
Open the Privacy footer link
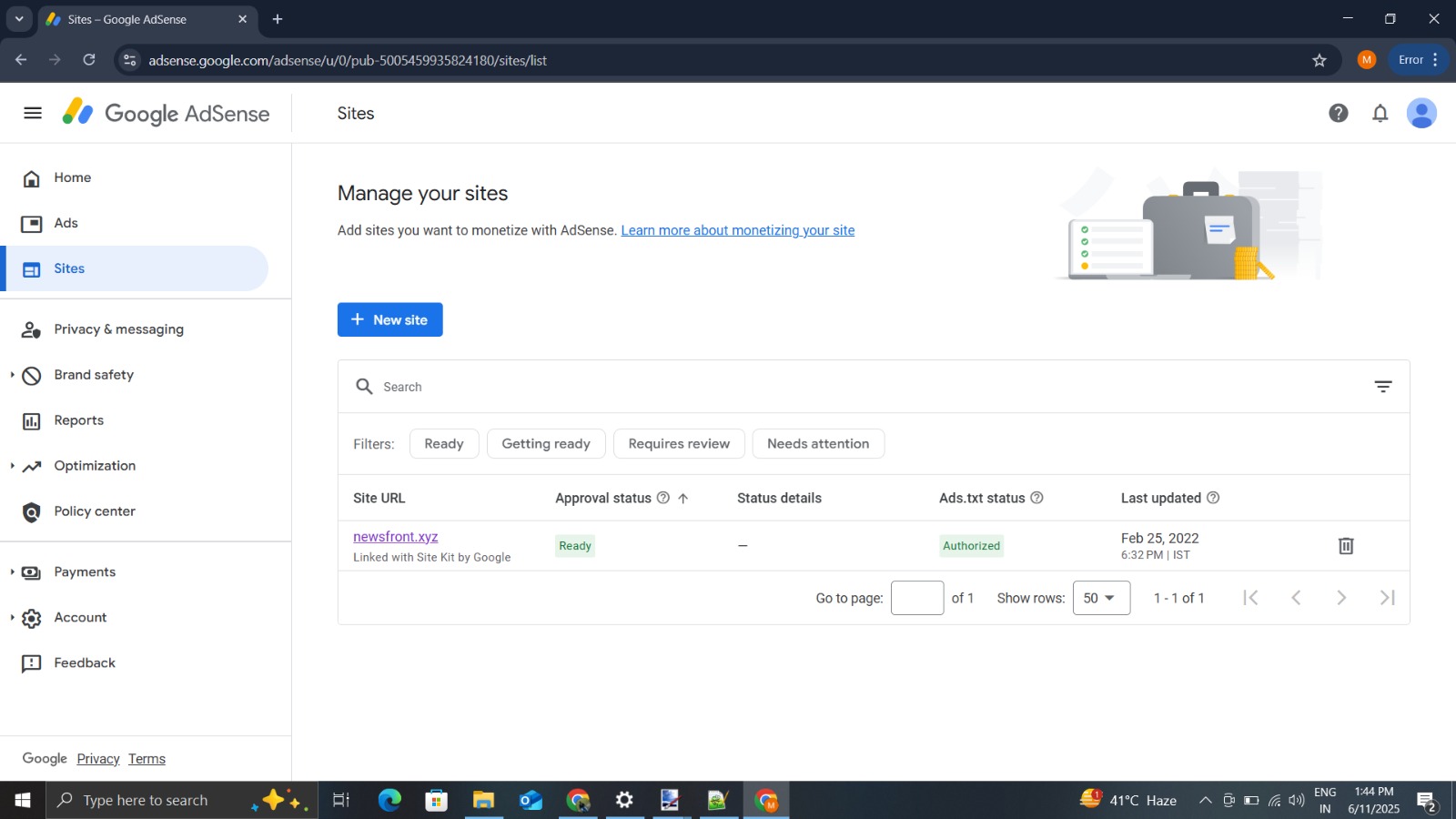98,759
